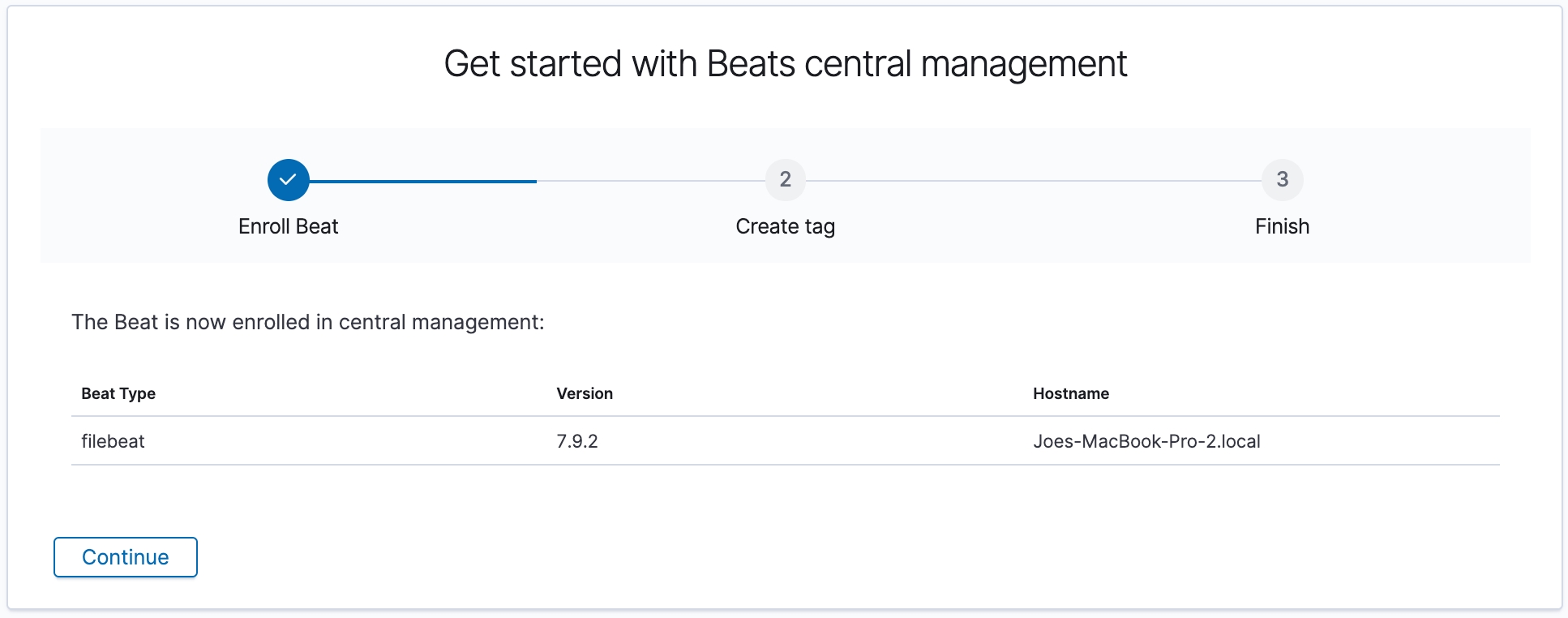Select the 7.9.2 version value
Viewport: 1568px width, 618px height.
[x=577, y=441]
